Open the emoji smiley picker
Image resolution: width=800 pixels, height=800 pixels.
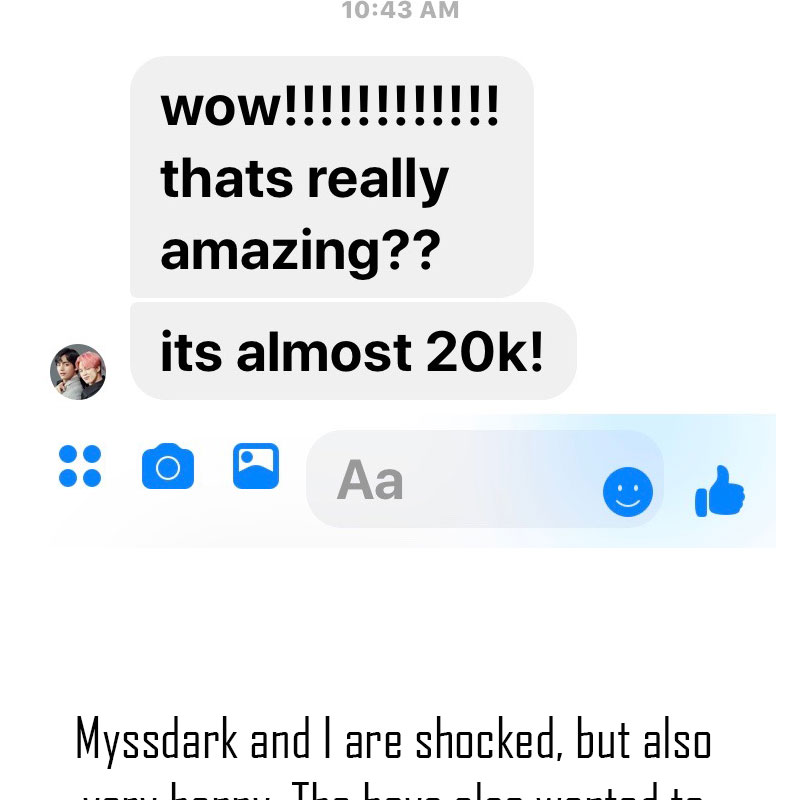coord(628,492)
